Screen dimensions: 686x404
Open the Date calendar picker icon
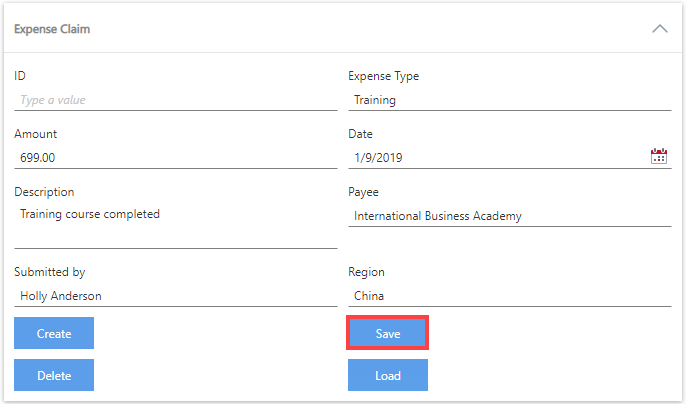(x=659, y=156)
